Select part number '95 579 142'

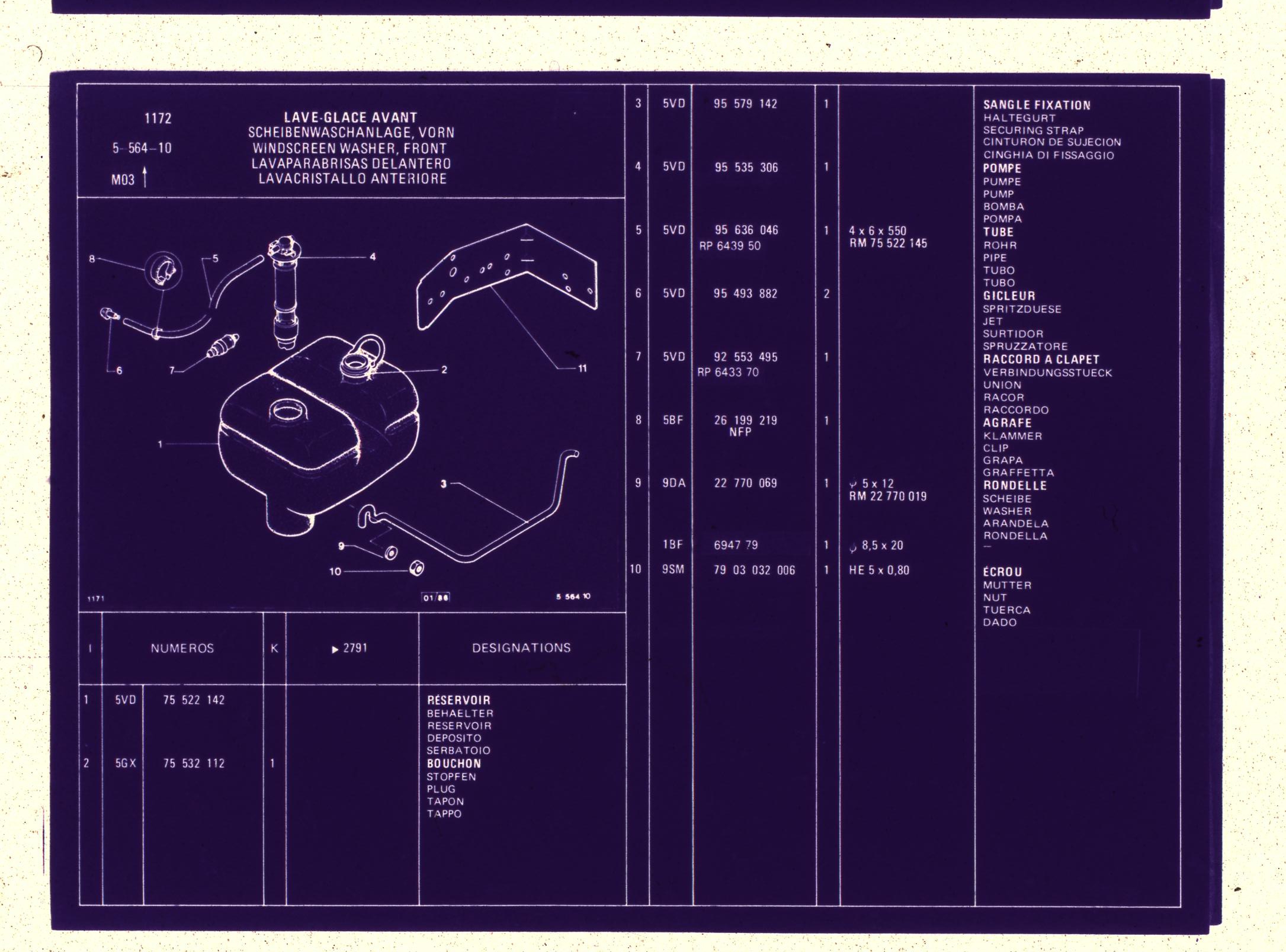coord(745,104)
